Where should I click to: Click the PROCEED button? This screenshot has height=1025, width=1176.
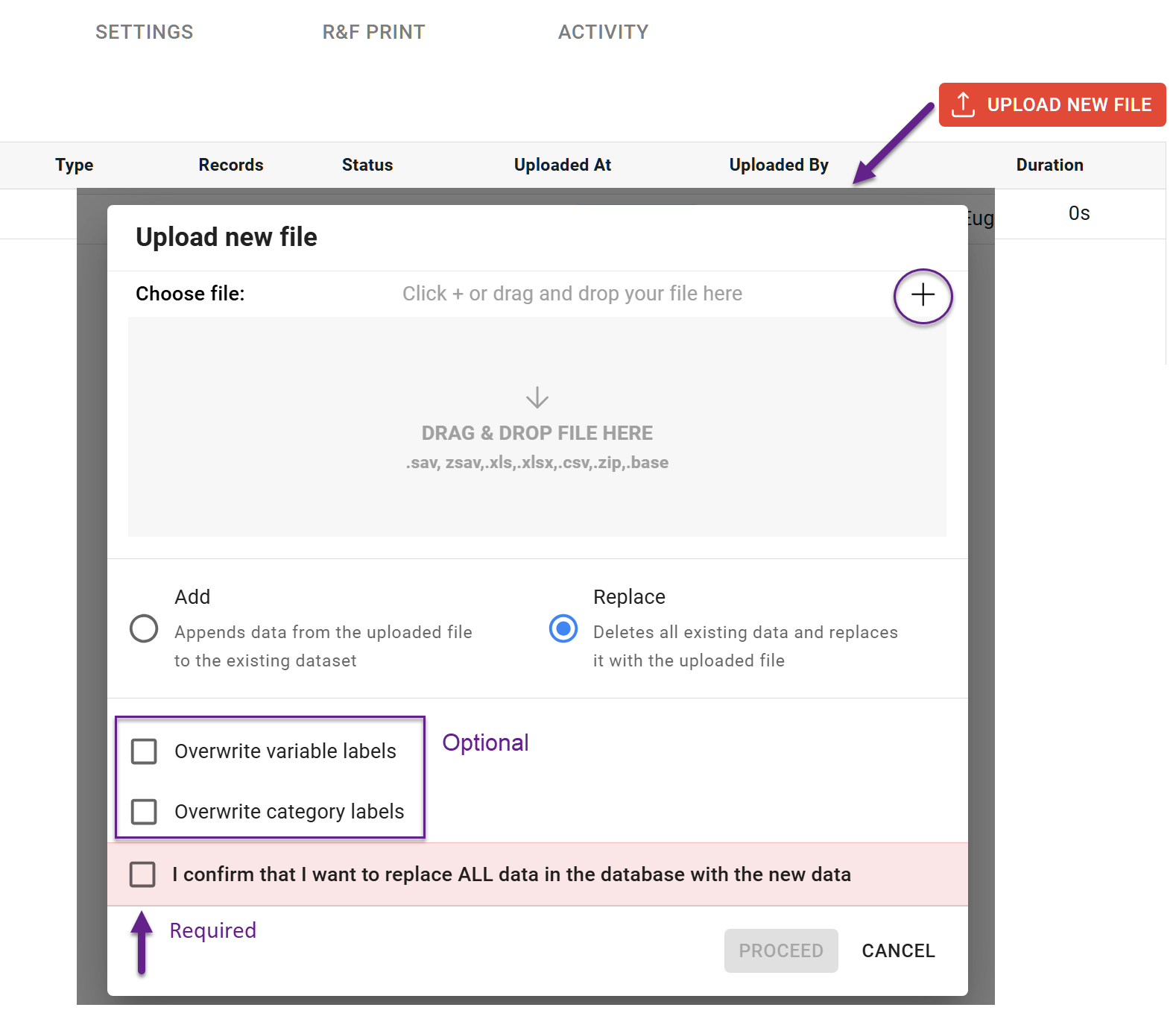pyautogui.click(x=781, y=950)
